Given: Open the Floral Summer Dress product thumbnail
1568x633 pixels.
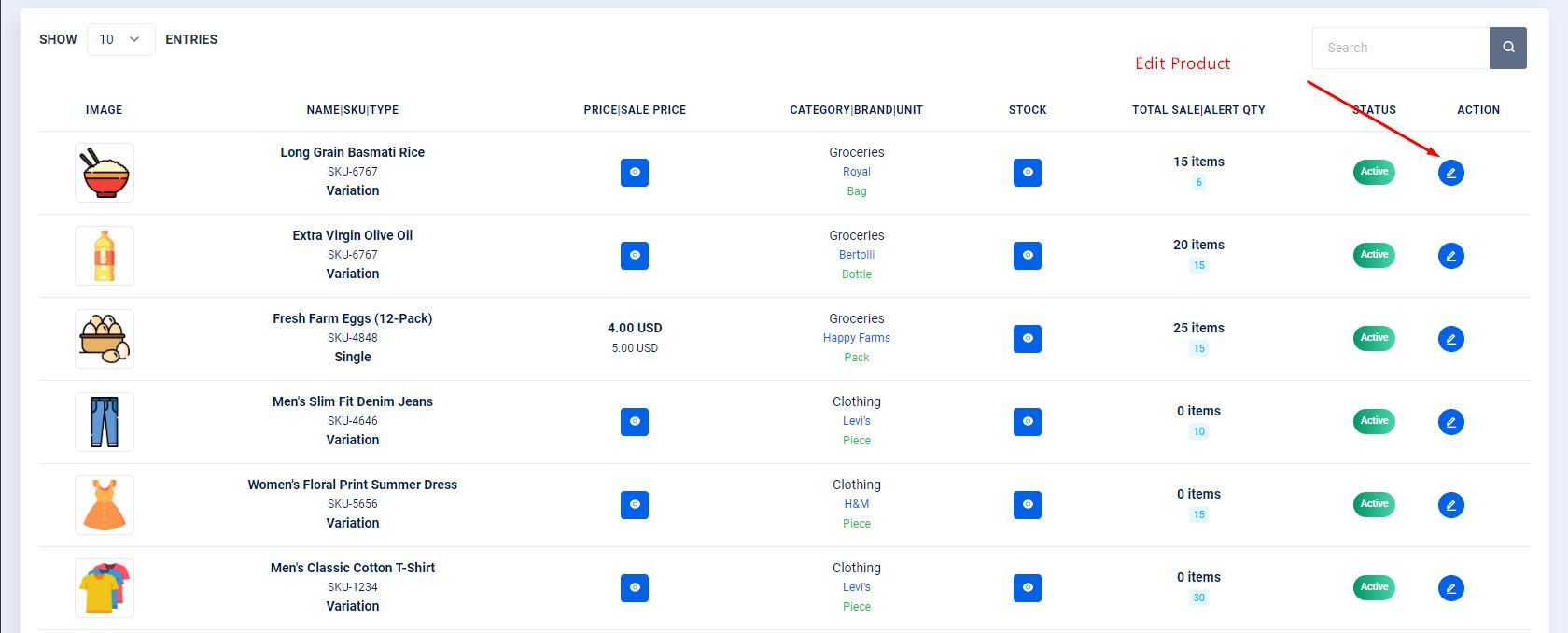Looking at the screenshot, I should pyautogui.click(x=105, y=505).
